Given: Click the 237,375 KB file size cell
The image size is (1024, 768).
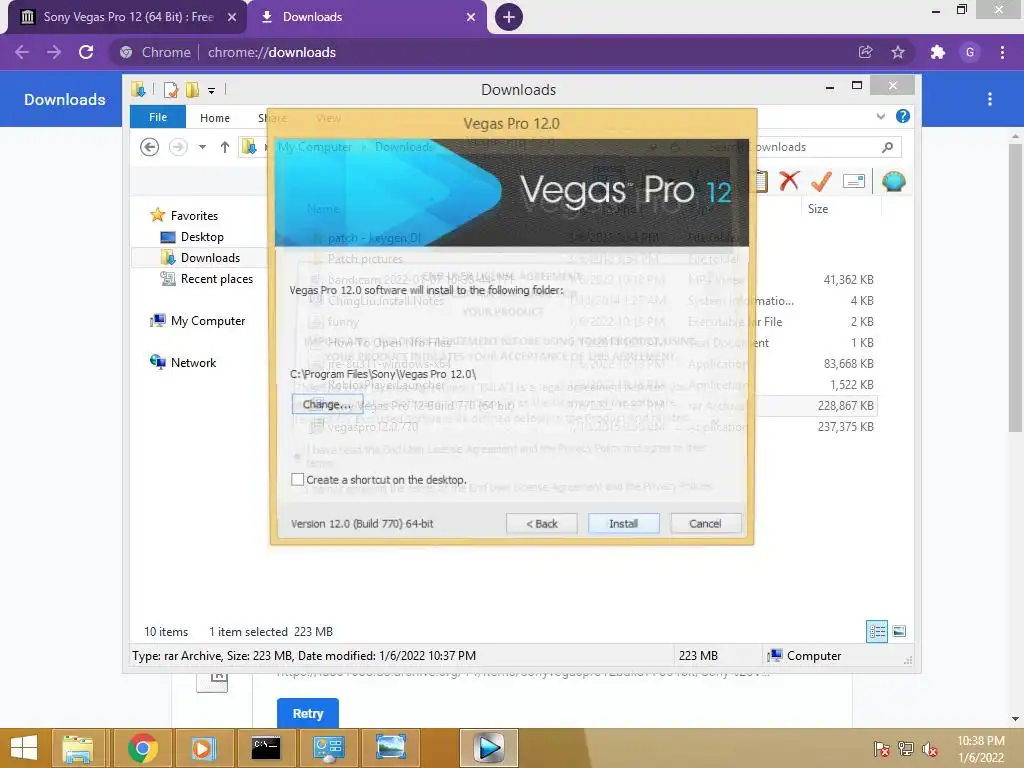Looking at the screenshot, I should click(845, 426).
